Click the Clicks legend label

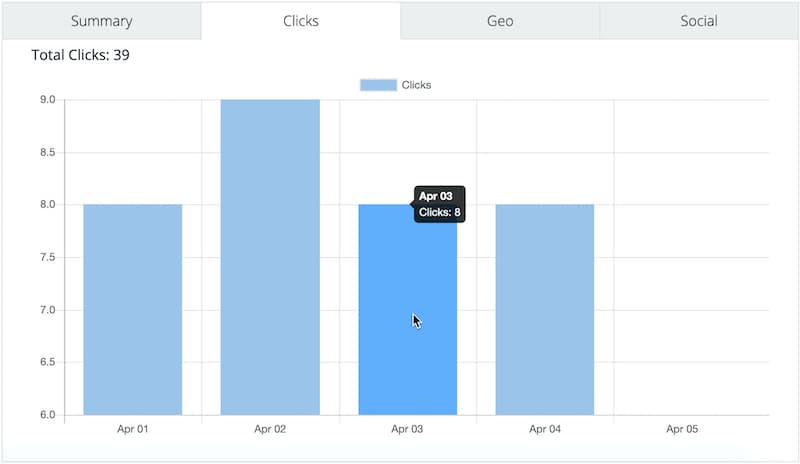click(416, 85)
